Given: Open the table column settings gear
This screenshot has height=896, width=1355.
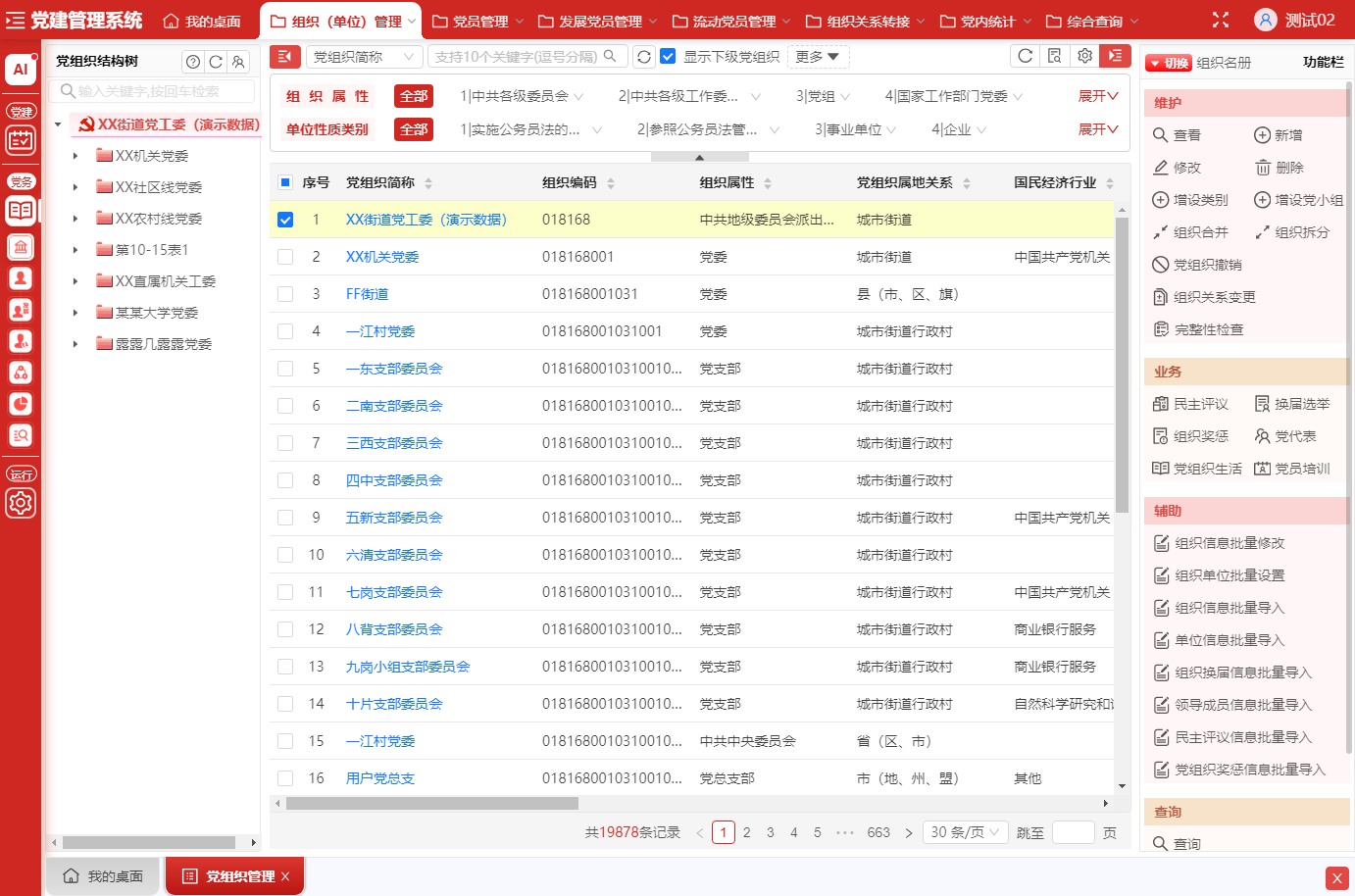Looking at the screenshot, I should click(x=1085, y=56).
